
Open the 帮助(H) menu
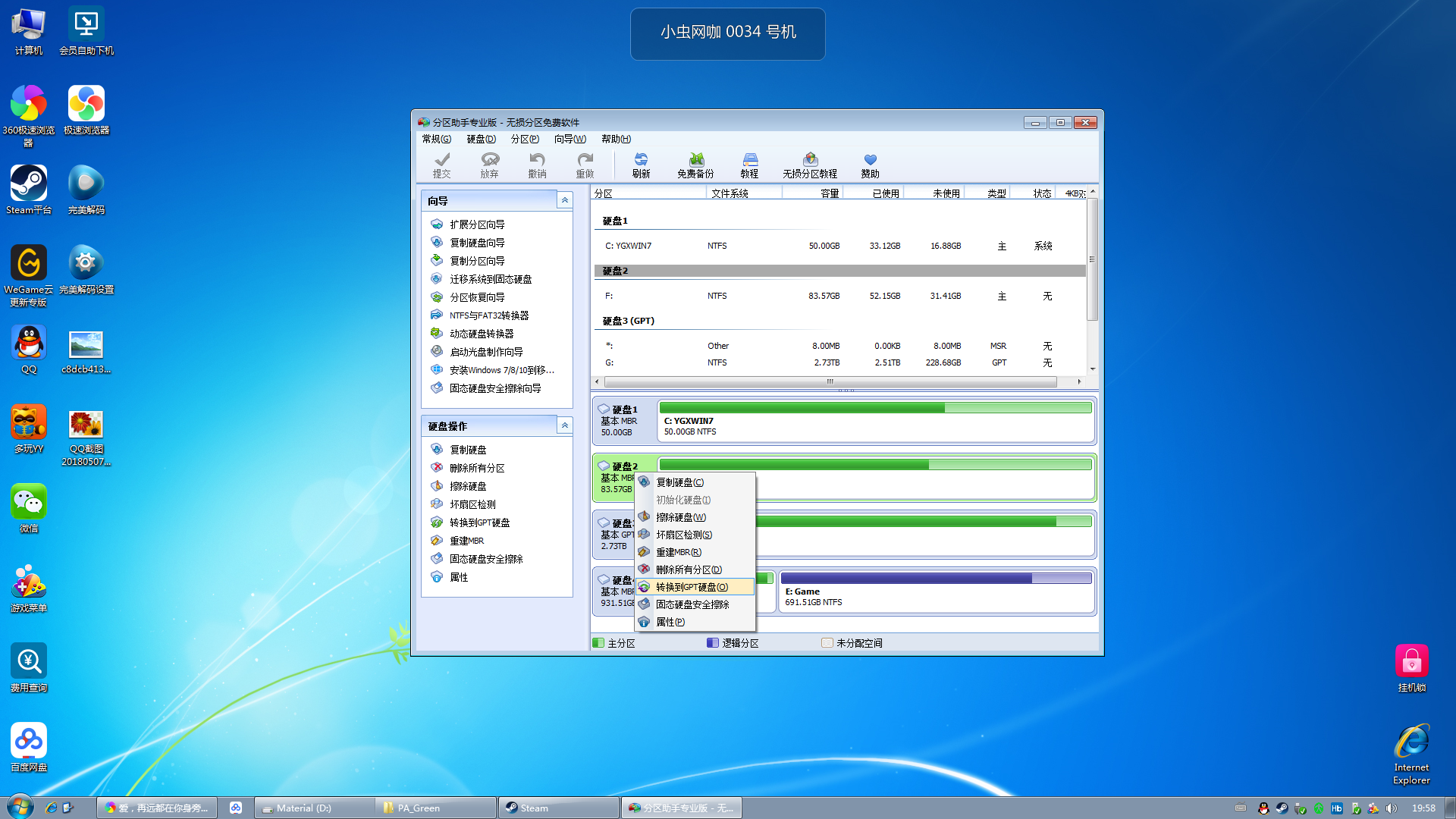pyautogui.click(x=616, y=139)
